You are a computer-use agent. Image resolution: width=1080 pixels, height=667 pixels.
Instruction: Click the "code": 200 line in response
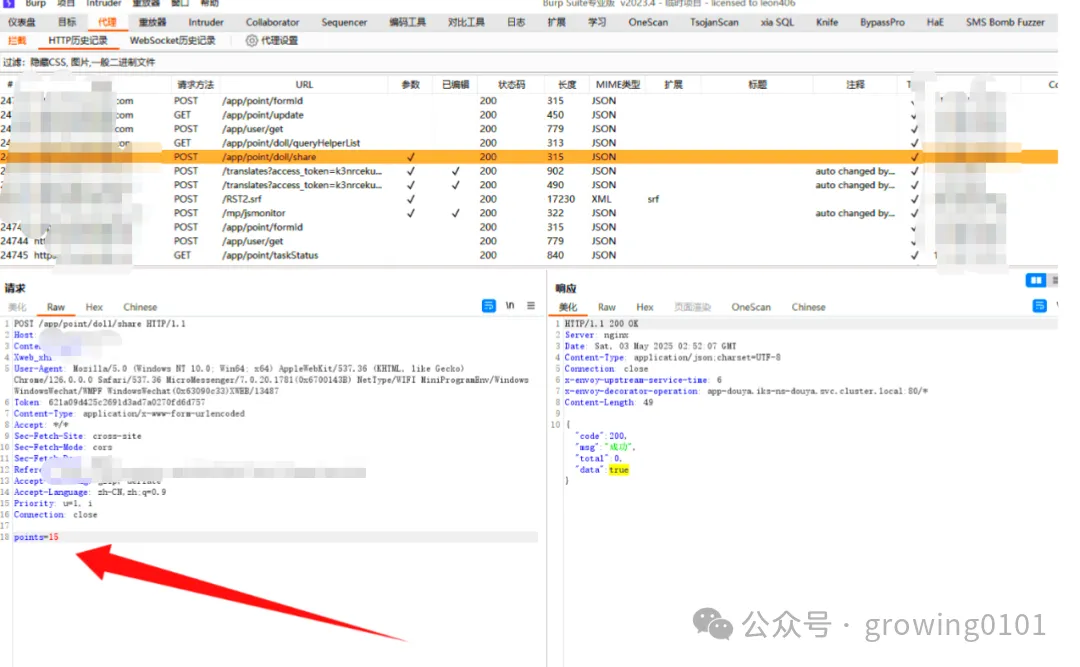[603, 436]
